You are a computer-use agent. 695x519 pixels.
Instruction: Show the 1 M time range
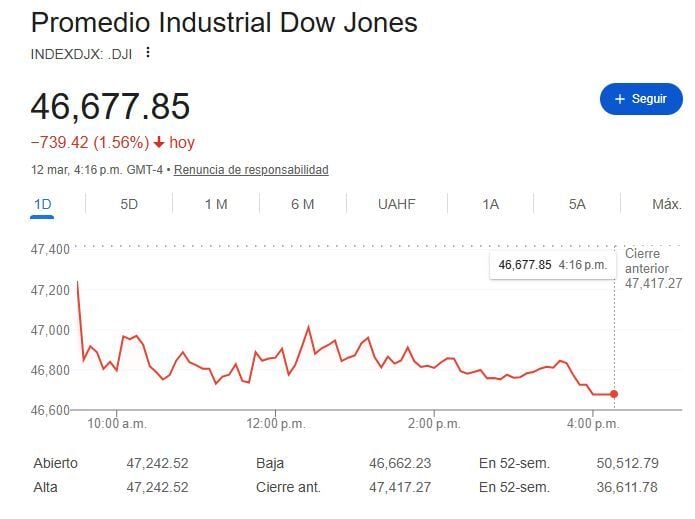pyautogui.click(x=216, y=204)
